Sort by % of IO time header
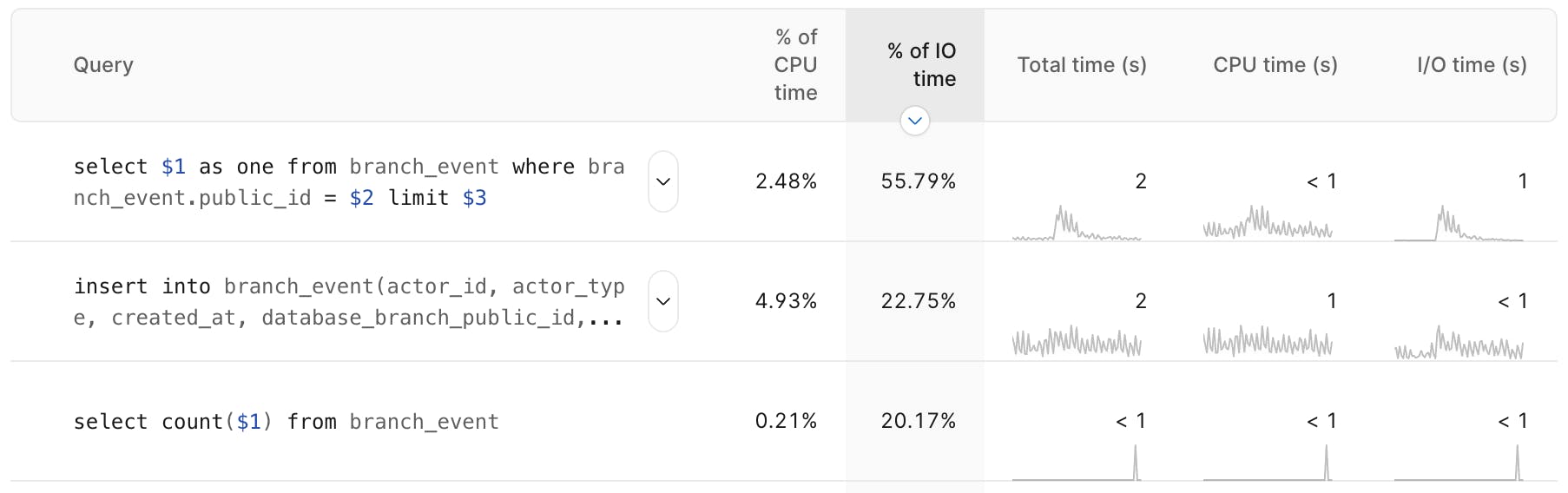 click(921, 65)
